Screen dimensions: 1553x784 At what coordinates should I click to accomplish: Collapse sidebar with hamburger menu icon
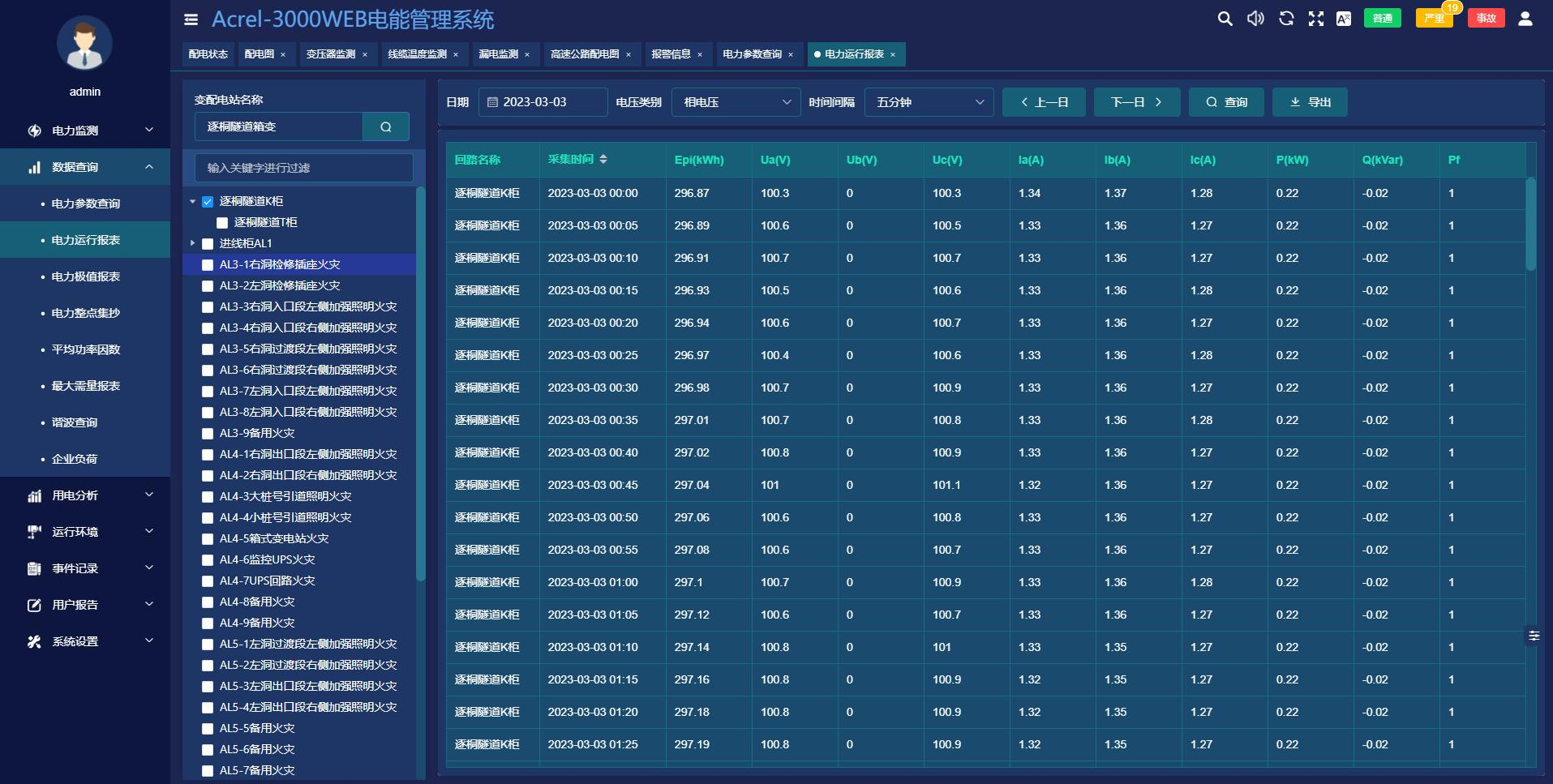[191, 19]
